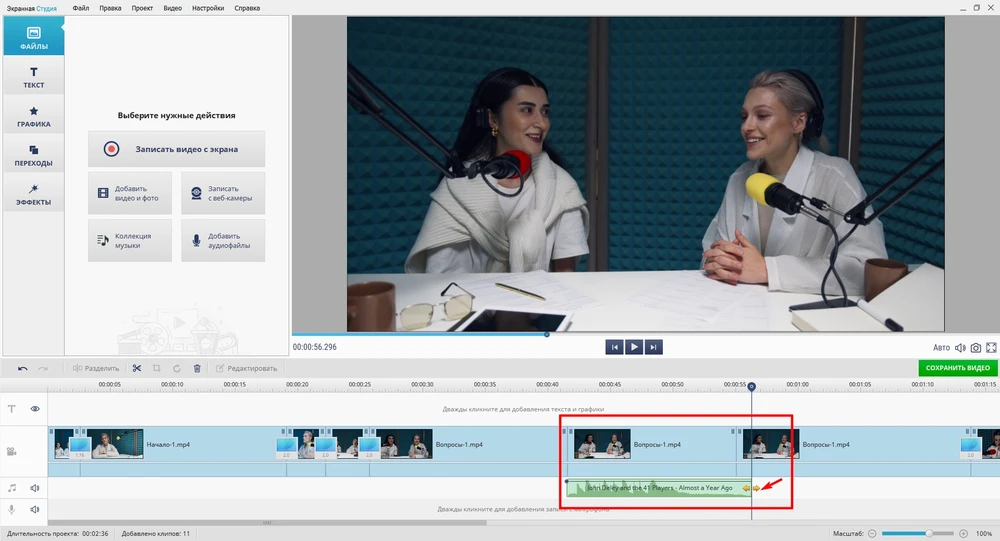Open the Эффекты tab

33,194
